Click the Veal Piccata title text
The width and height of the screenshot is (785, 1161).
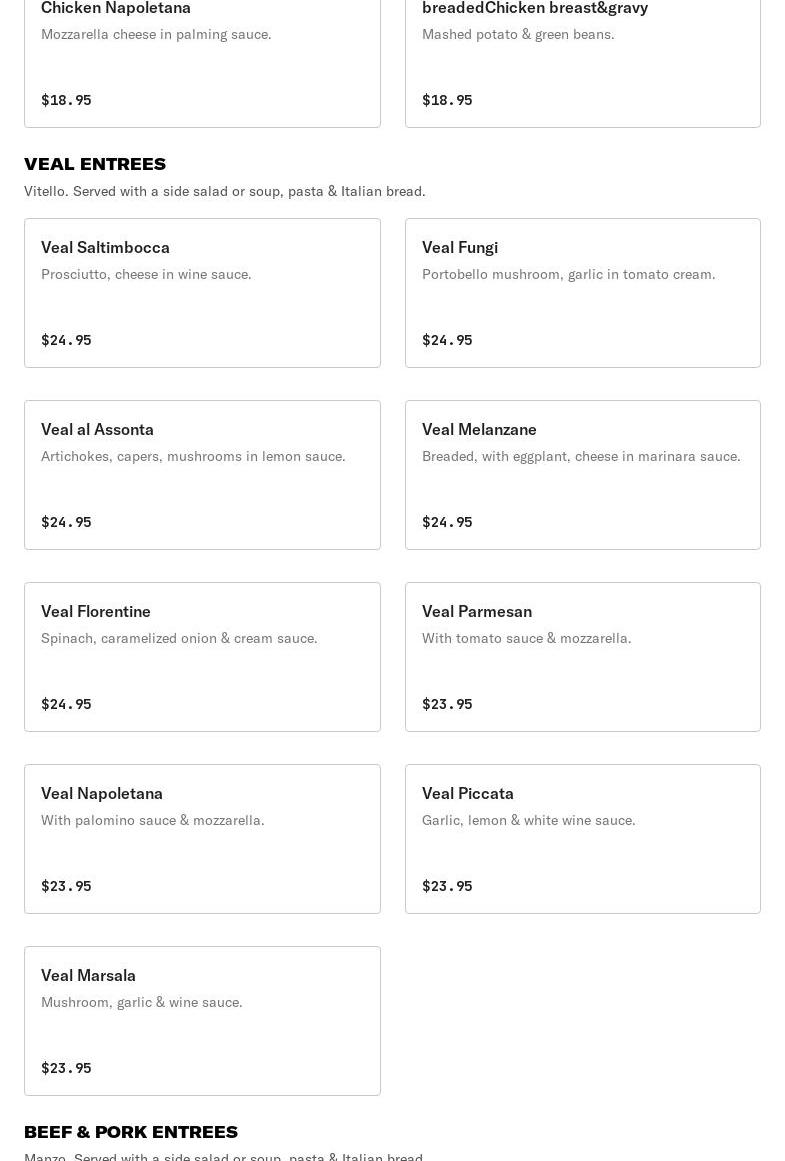(467, 793)
